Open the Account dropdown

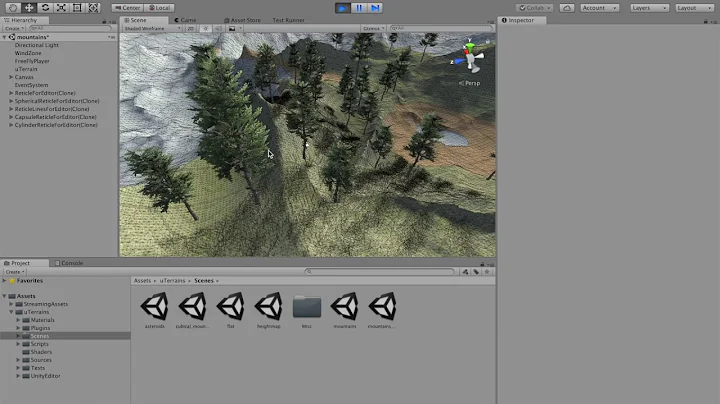[x=599, y=8]
